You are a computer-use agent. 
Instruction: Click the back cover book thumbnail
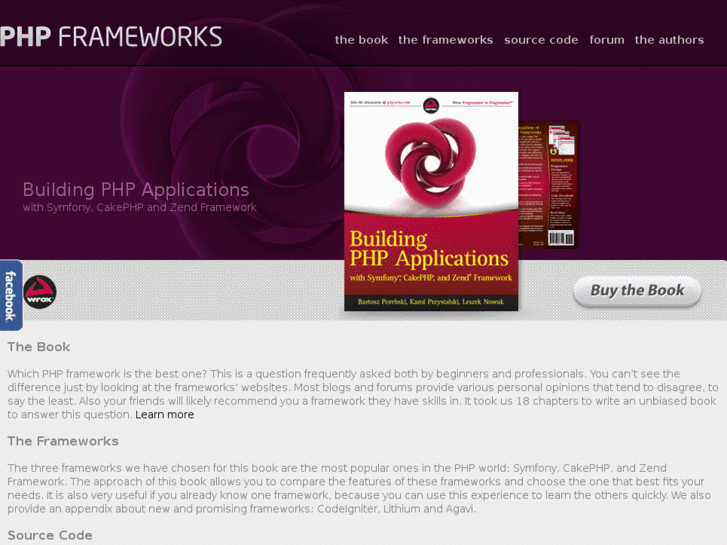[x=548, y=185]
